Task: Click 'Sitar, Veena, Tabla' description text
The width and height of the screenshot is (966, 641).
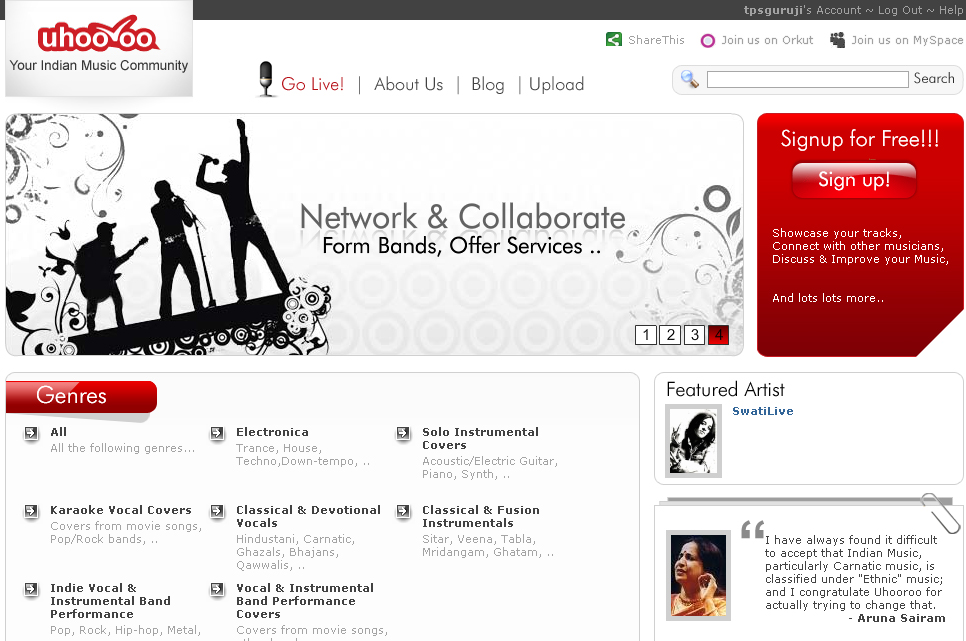Action: click(x=488, y=545)
